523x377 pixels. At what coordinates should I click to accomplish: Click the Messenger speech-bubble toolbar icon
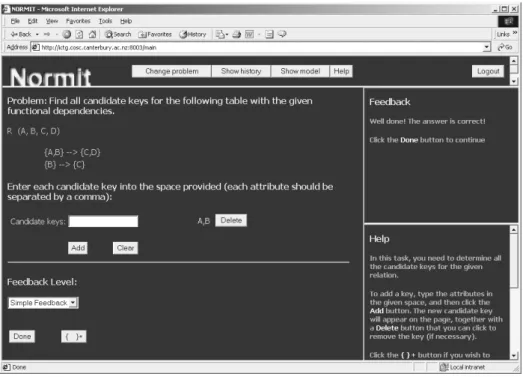[x=282, y=34]
